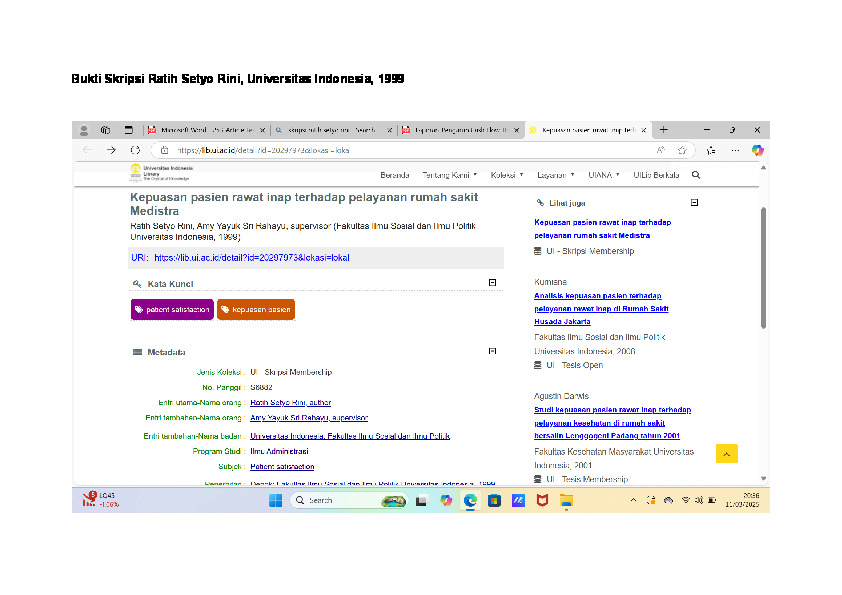This screenshot has height=595, width=842.
Task: Open Studi kepuasan pasien Lenggogeni Padang link
Action: pos(613,423)
